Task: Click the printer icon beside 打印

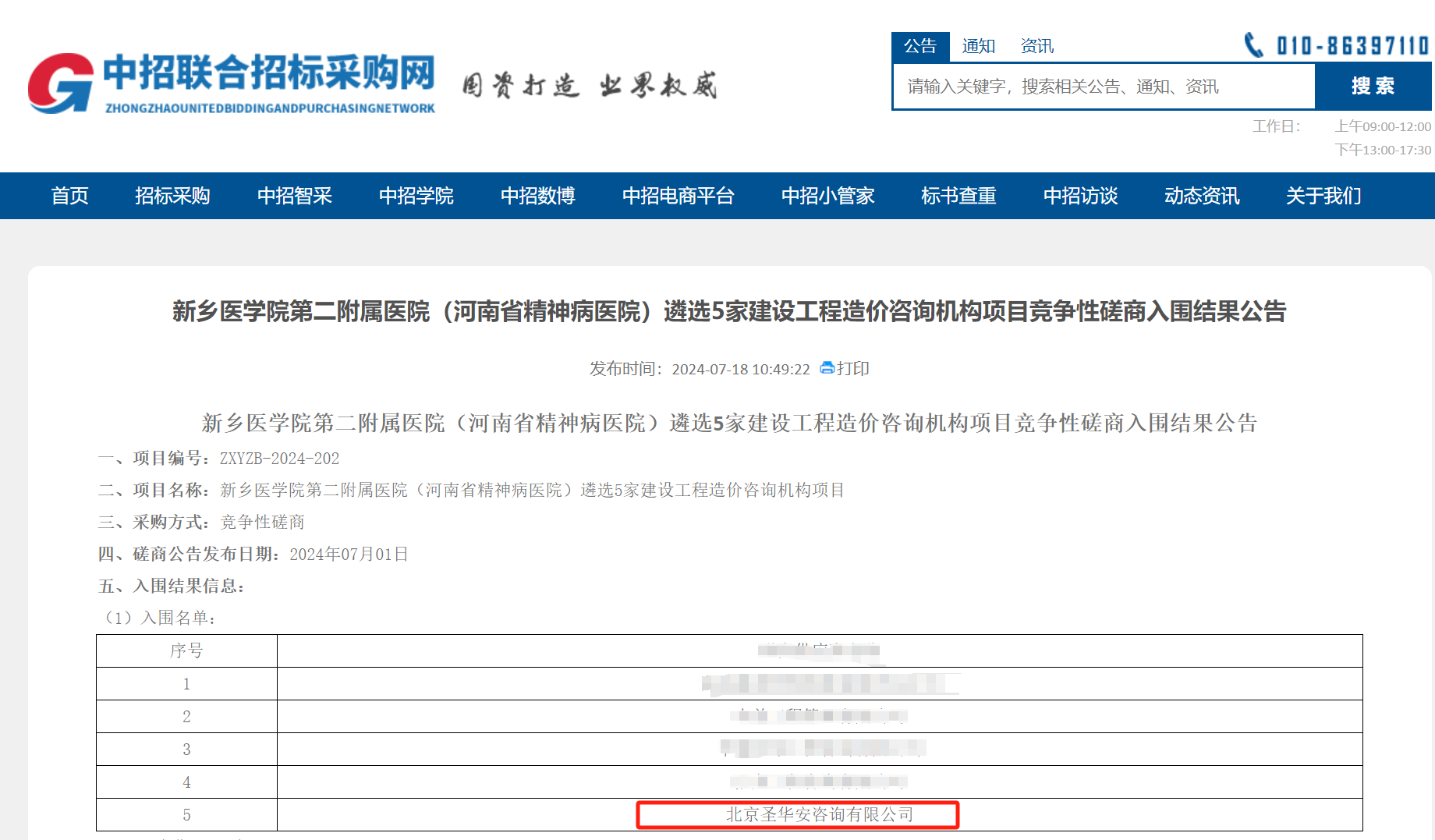Action: [827, 368]
